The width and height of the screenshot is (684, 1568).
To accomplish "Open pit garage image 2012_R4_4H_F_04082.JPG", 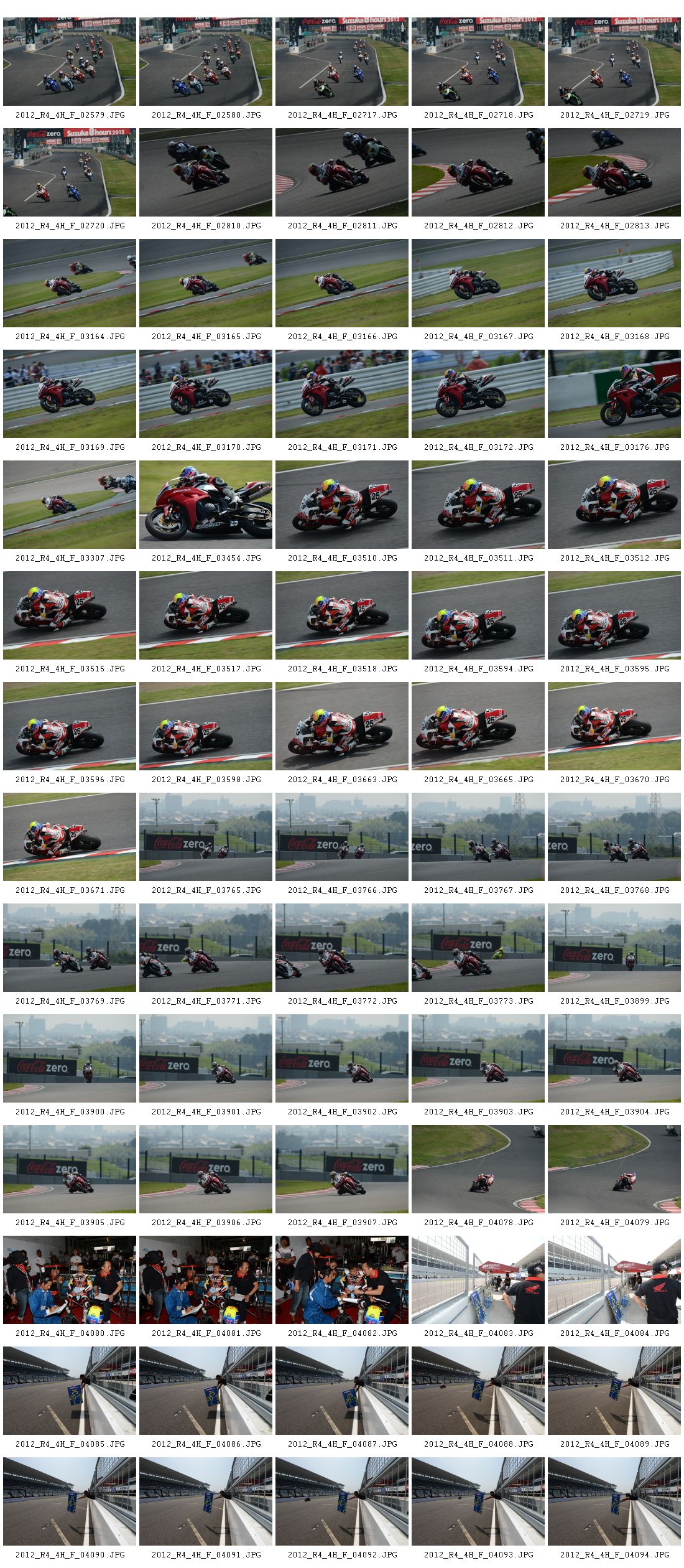I will tap(341, 1280).
